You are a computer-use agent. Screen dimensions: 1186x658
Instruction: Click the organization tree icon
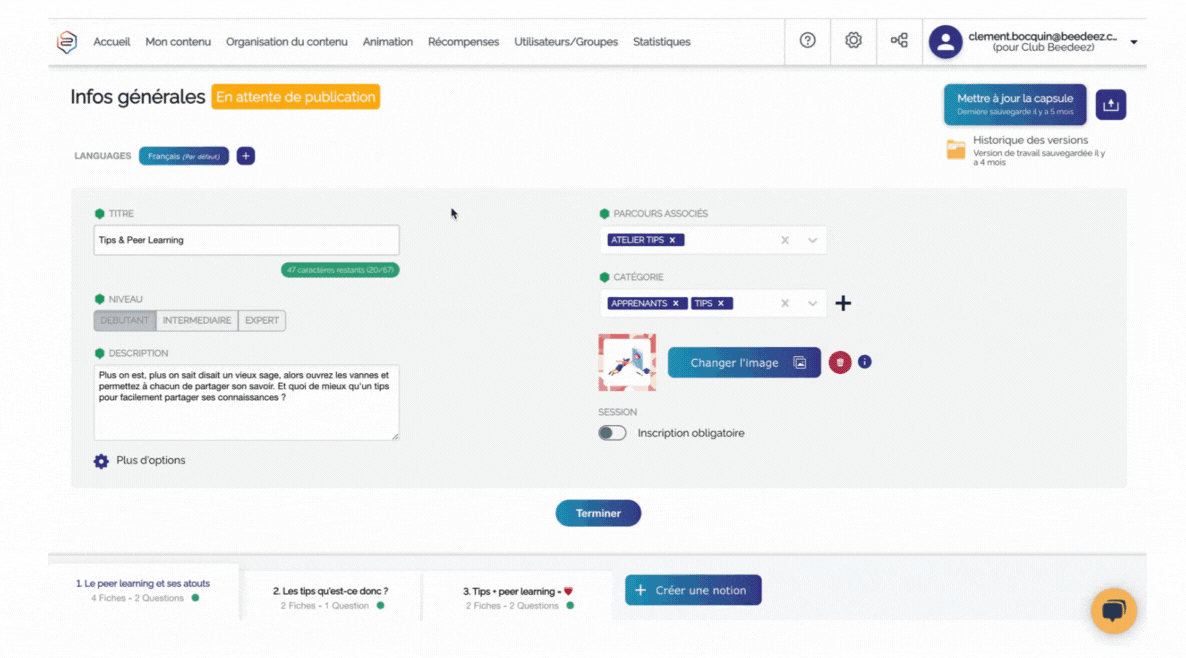[899, 41]
